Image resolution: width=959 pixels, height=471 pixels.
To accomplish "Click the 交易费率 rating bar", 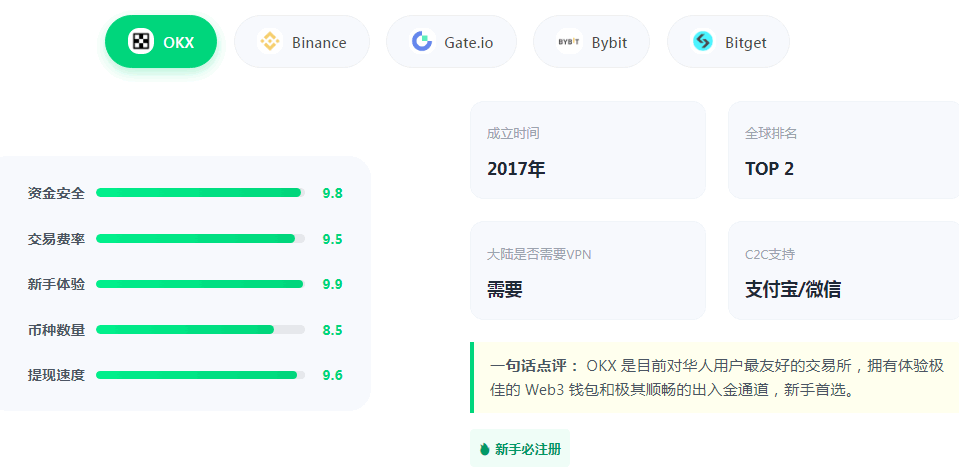I will pos(200,239).
